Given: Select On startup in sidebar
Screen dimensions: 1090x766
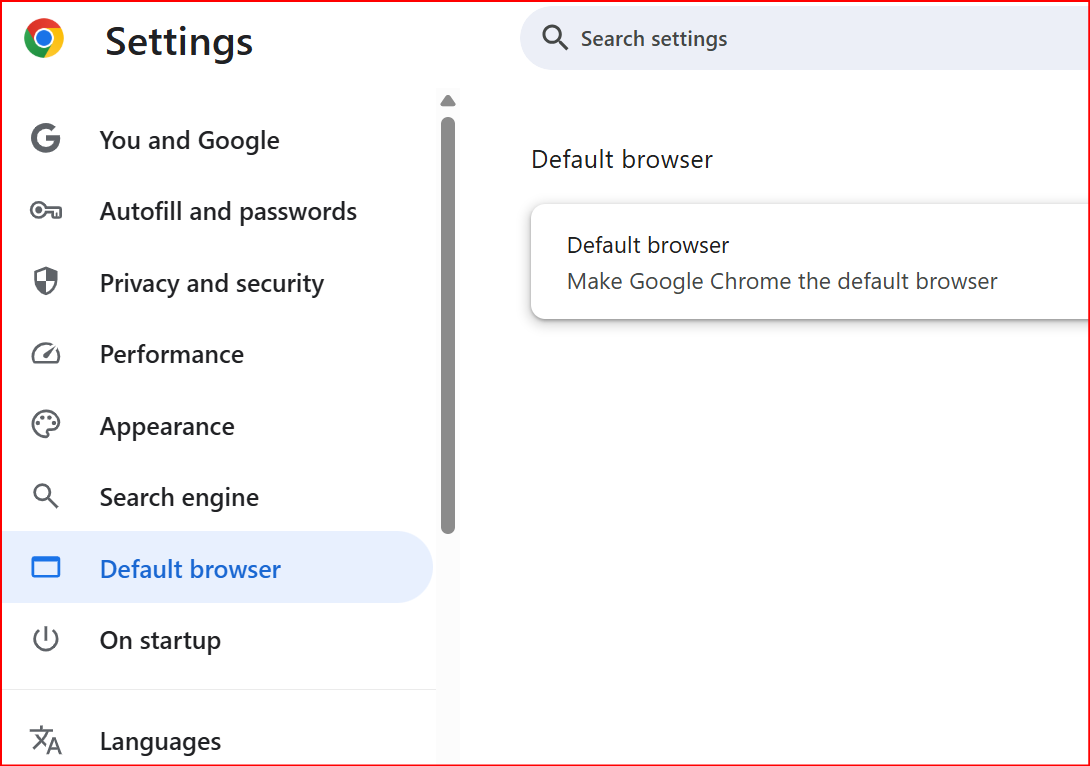Looking at the screenshot, I should (x=160, y=641).
